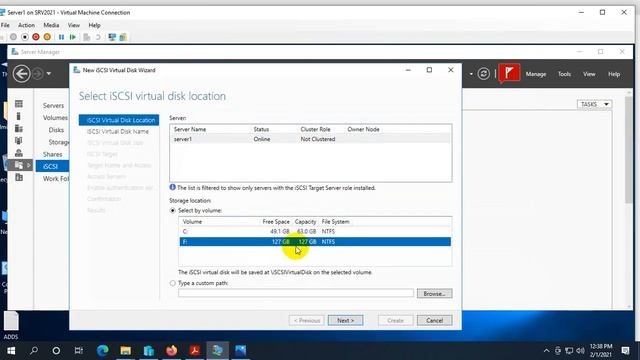Create a VM checkpoint from toolbar
The image size is (640, 360).
[x=87, y=37]
